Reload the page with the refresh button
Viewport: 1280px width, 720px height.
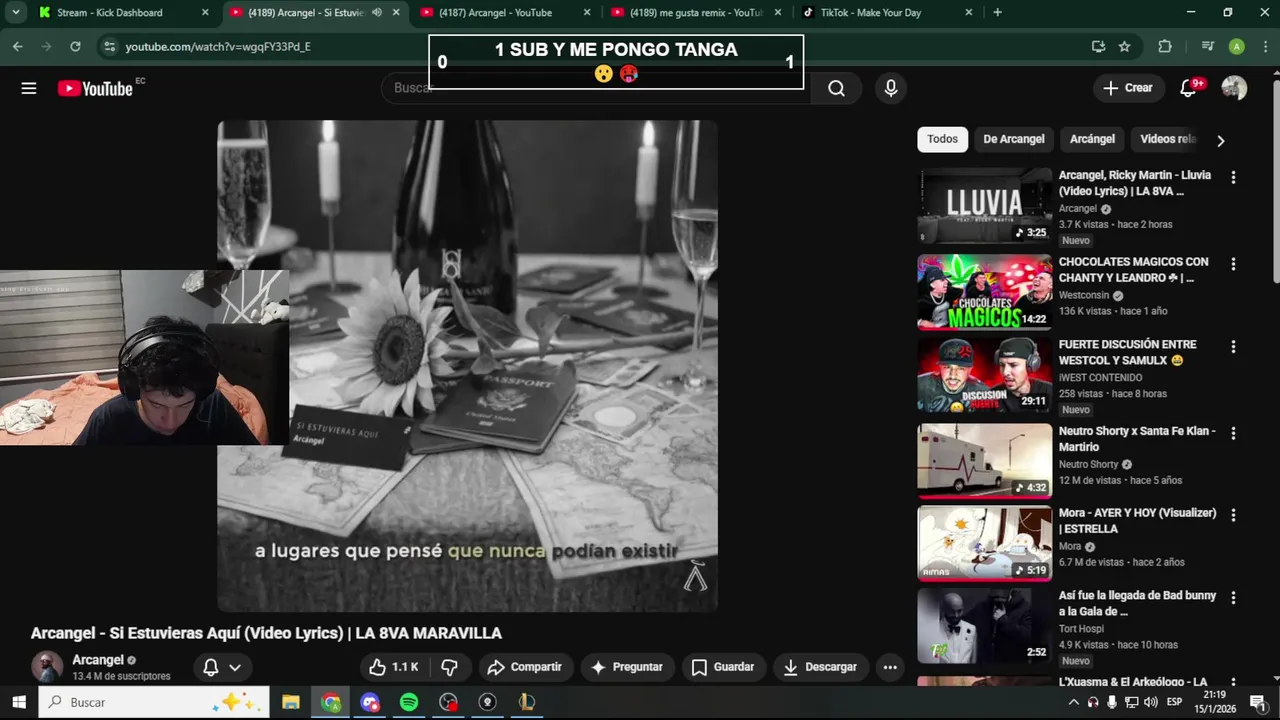click(x=75, y=46)
